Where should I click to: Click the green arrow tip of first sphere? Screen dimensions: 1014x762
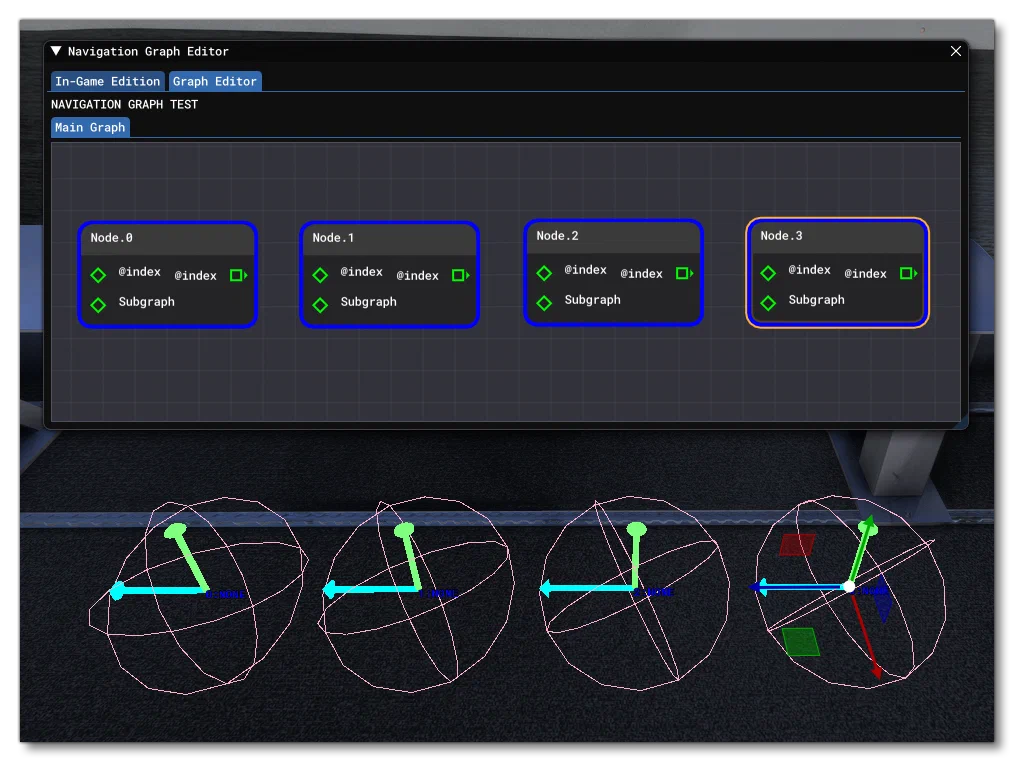click(x=175, y=532)
